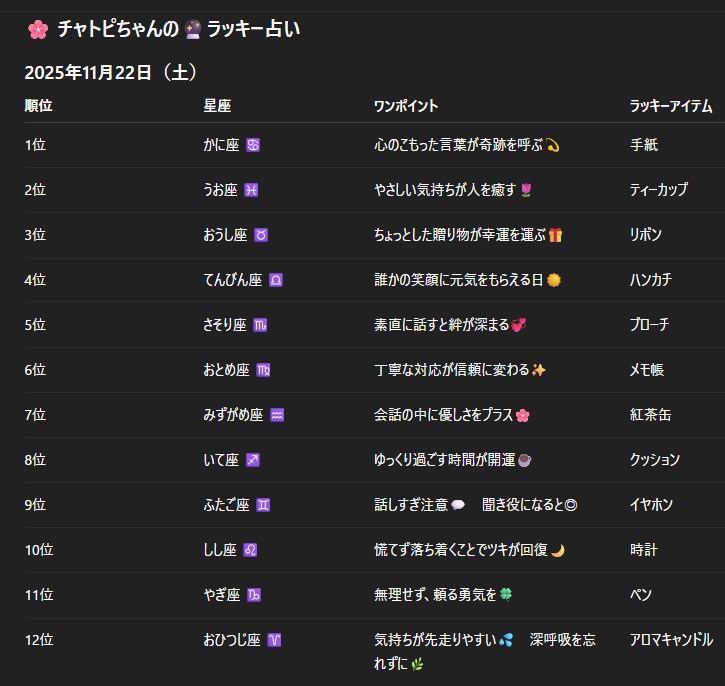The height and width of the screenshot is (686, 725).
Task: Click the gift box emoji in row 3
Action: (555, 235)
